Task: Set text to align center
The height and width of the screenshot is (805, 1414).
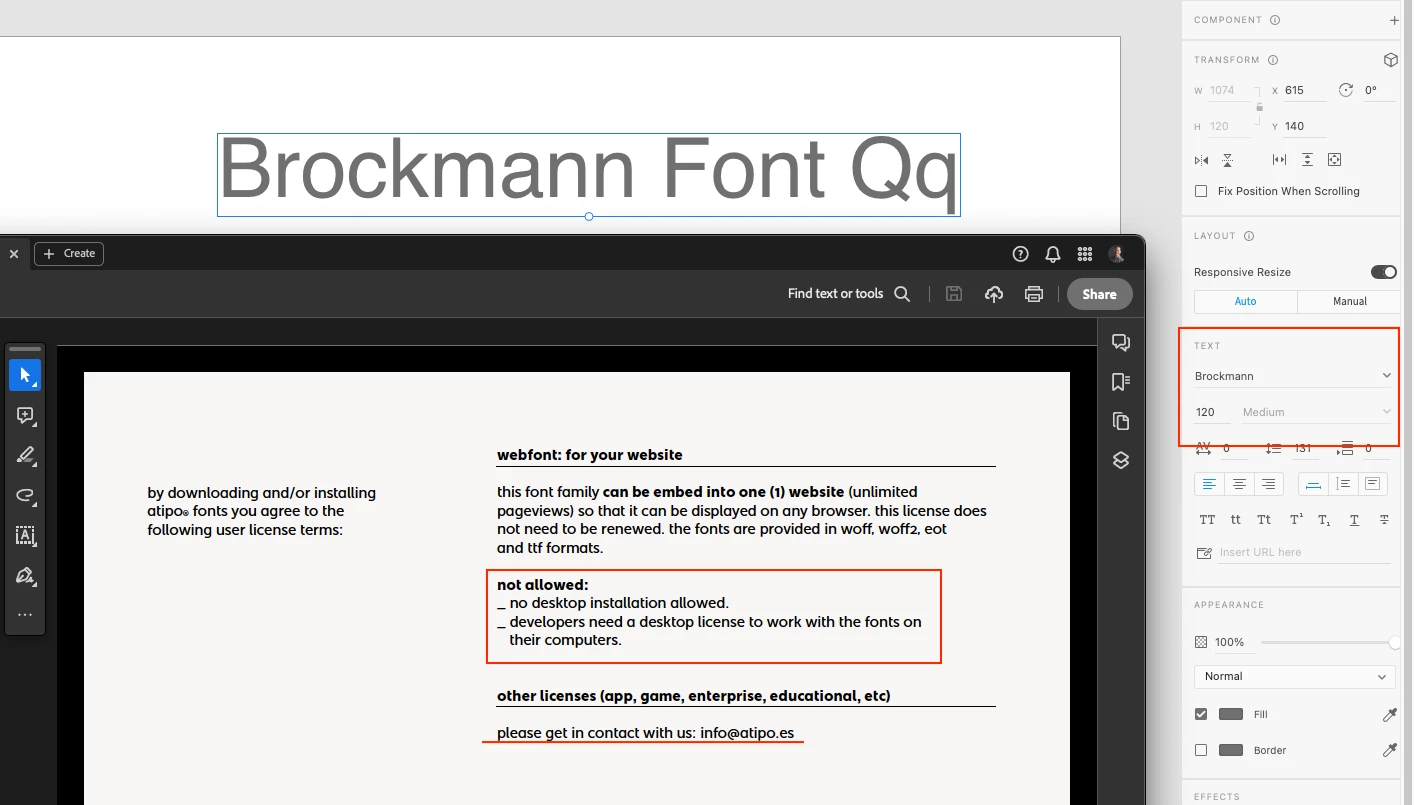Action: pyautogui.click(x=1239, y=484)
